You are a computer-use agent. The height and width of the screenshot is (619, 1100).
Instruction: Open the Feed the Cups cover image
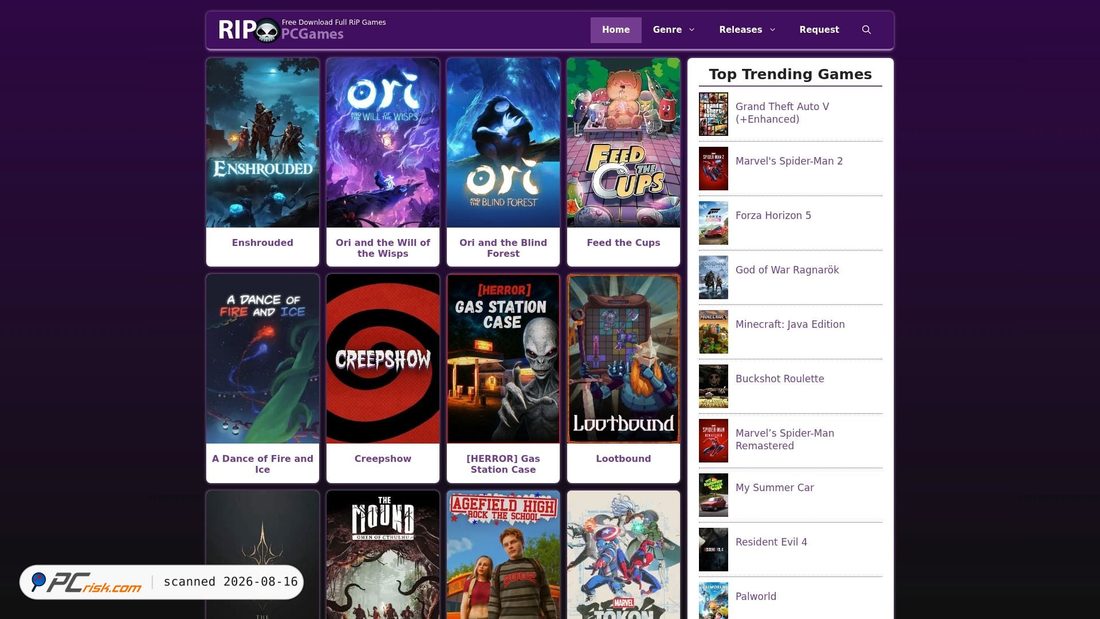[624, 142]
